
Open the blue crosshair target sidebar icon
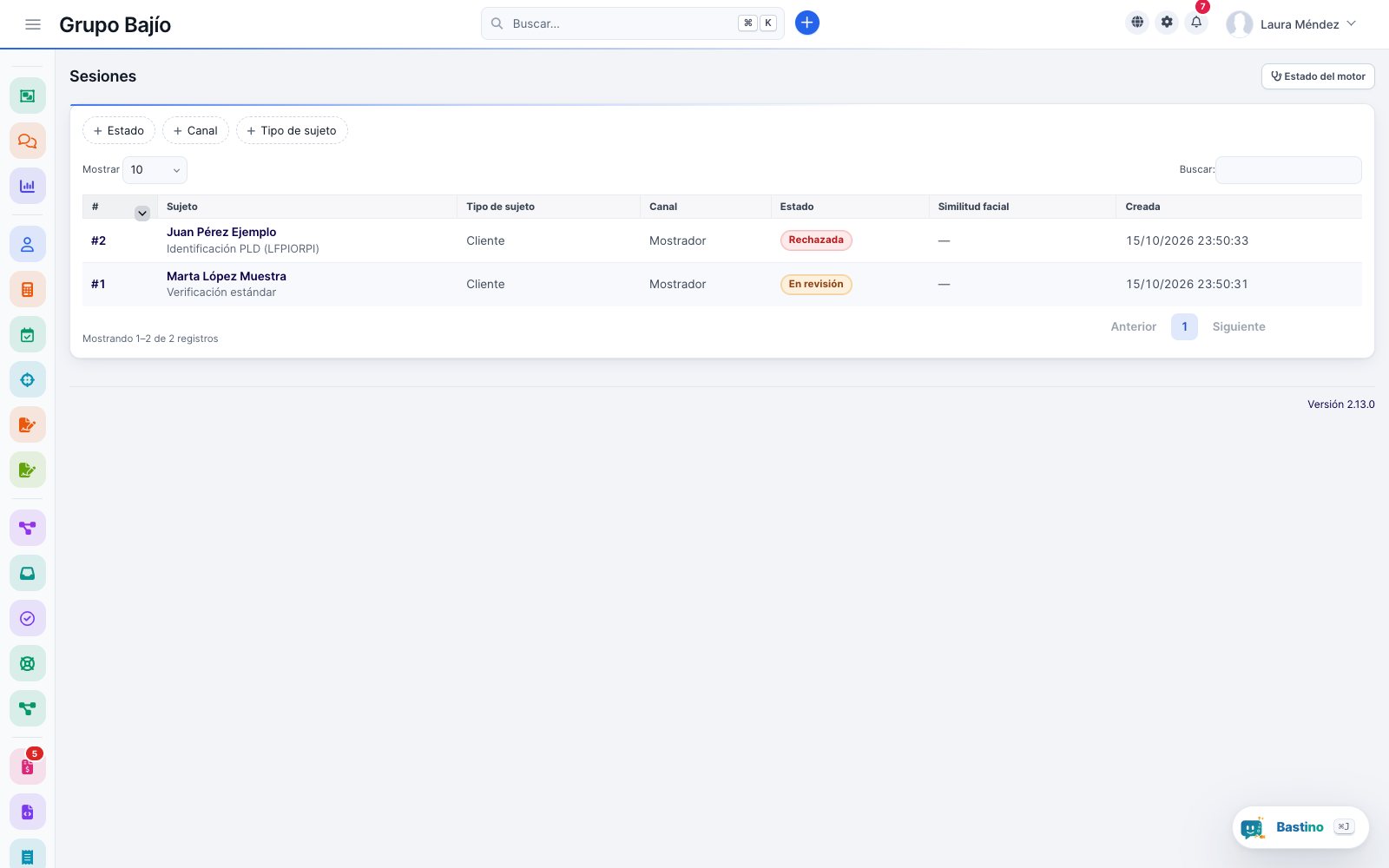28,379
